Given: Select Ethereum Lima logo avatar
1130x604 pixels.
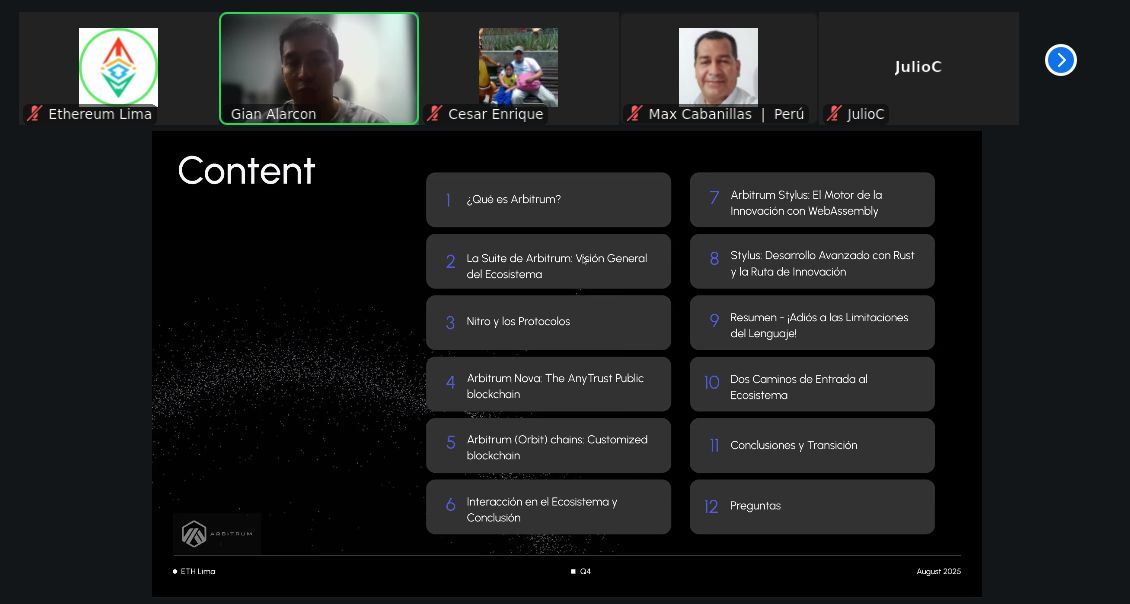Looking at the screenshot, I should tap(118, 67).
